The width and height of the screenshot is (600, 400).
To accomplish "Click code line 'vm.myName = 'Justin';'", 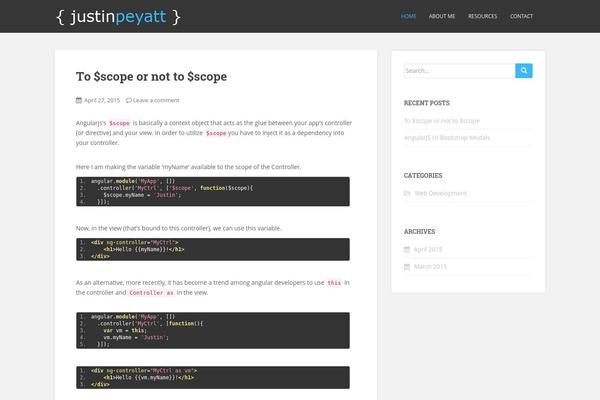I will click(x=136, y=337).
